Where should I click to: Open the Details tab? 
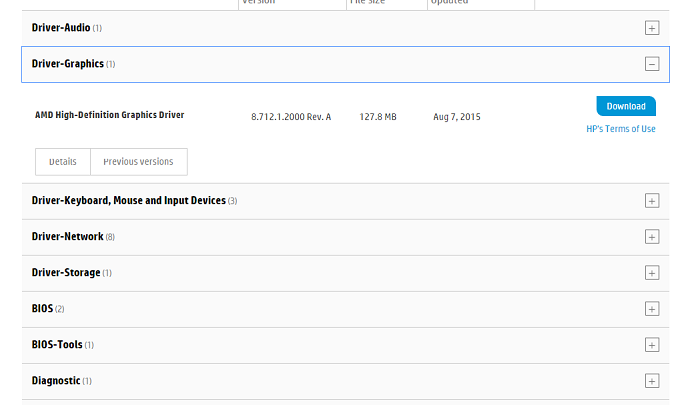coord(62,162)
